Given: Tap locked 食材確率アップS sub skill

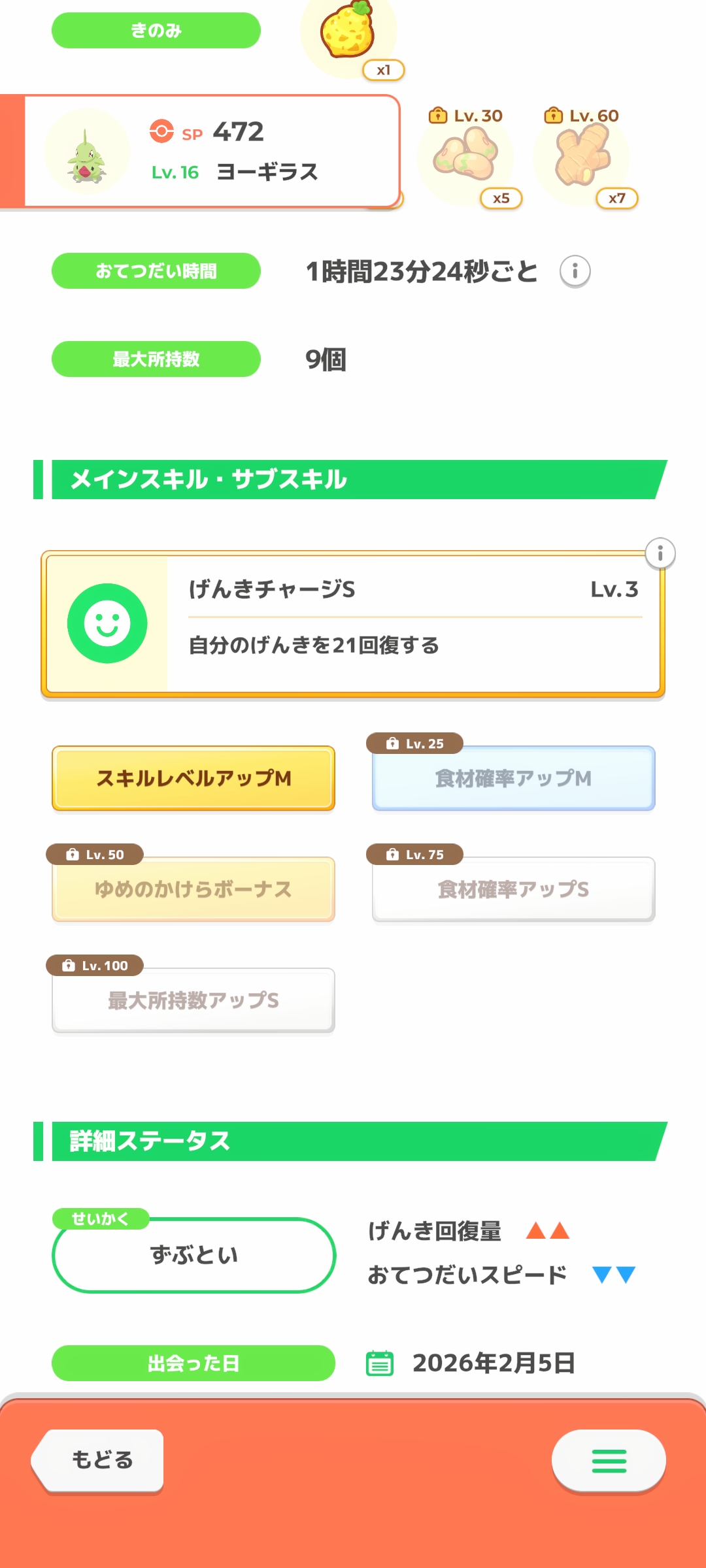Looking at the screenshot, I should [513, 889].
